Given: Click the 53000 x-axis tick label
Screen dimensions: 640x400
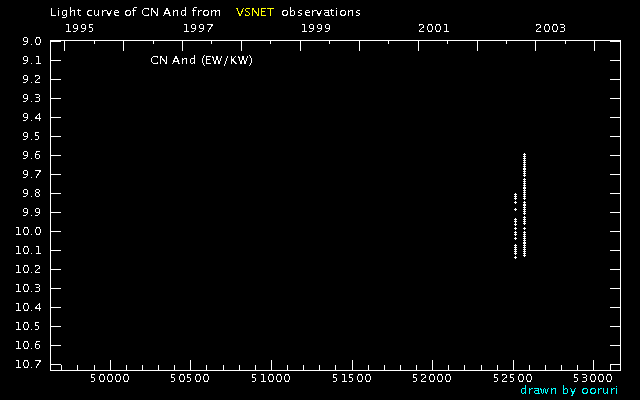Looking at the screenshot, I should (x=592, y=379).
